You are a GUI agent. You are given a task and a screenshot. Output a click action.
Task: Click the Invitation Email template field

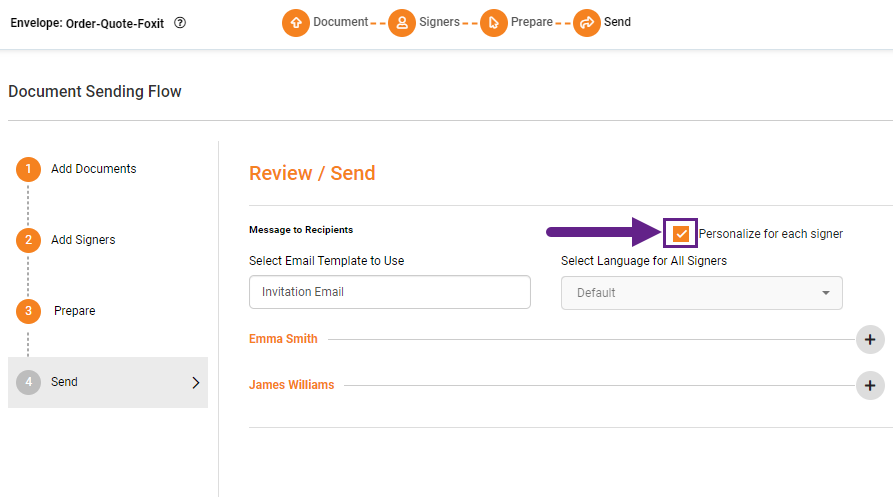pos(389,292)
